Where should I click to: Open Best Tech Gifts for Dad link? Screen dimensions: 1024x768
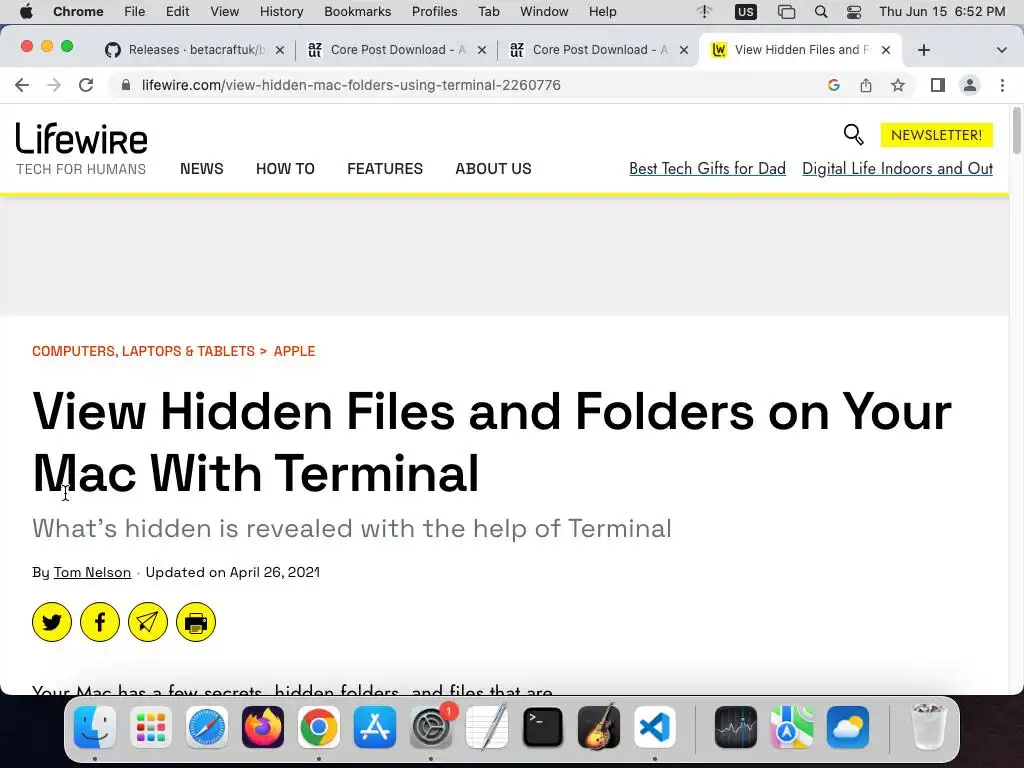pyautogui.click(x=707, y=168)
